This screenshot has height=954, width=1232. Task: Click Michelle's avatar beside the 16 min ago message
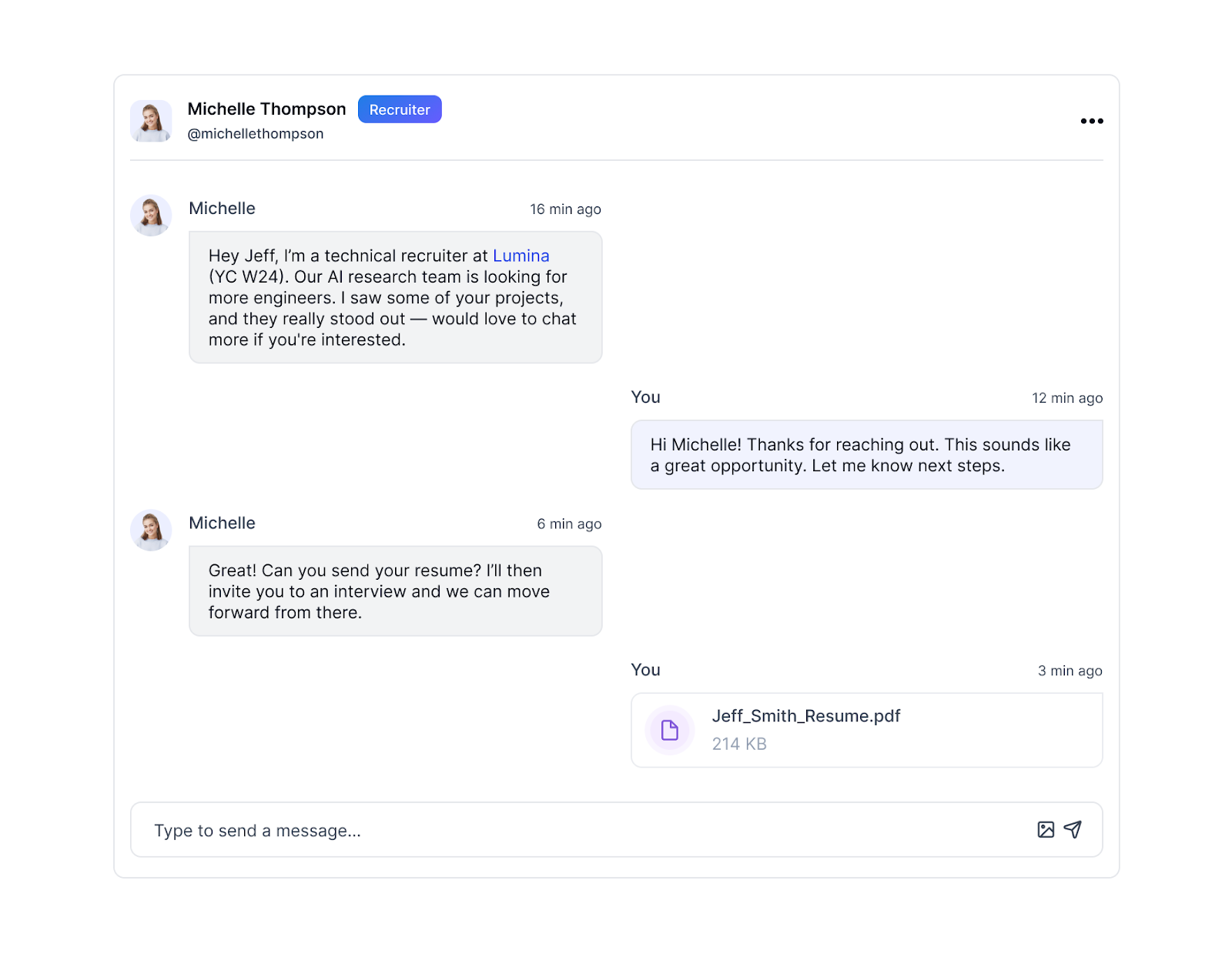point(151,216)
